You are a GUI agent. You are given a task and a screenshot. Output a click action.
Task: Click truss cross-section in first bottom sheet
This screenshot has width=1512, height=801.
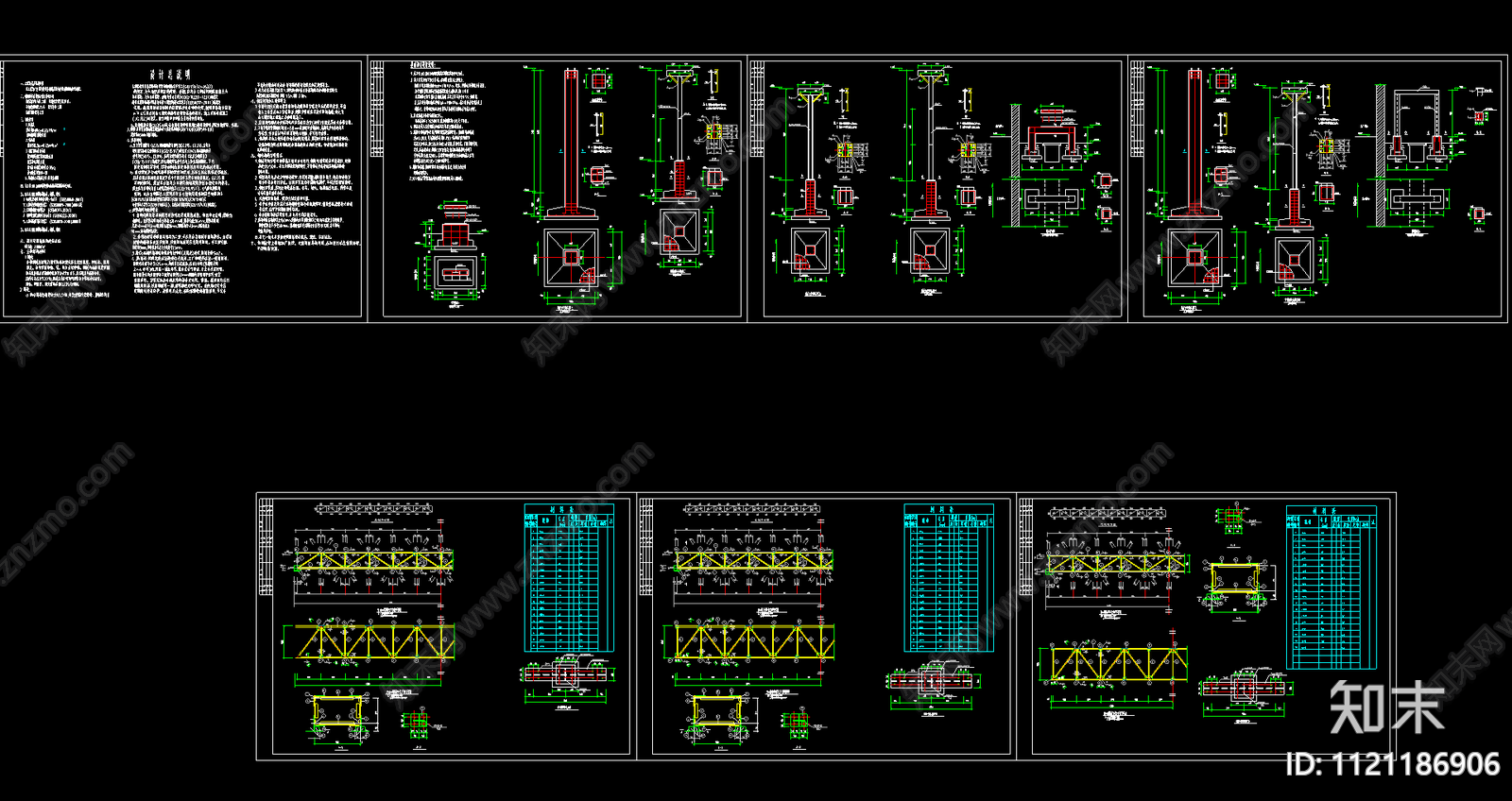[337, 715]
